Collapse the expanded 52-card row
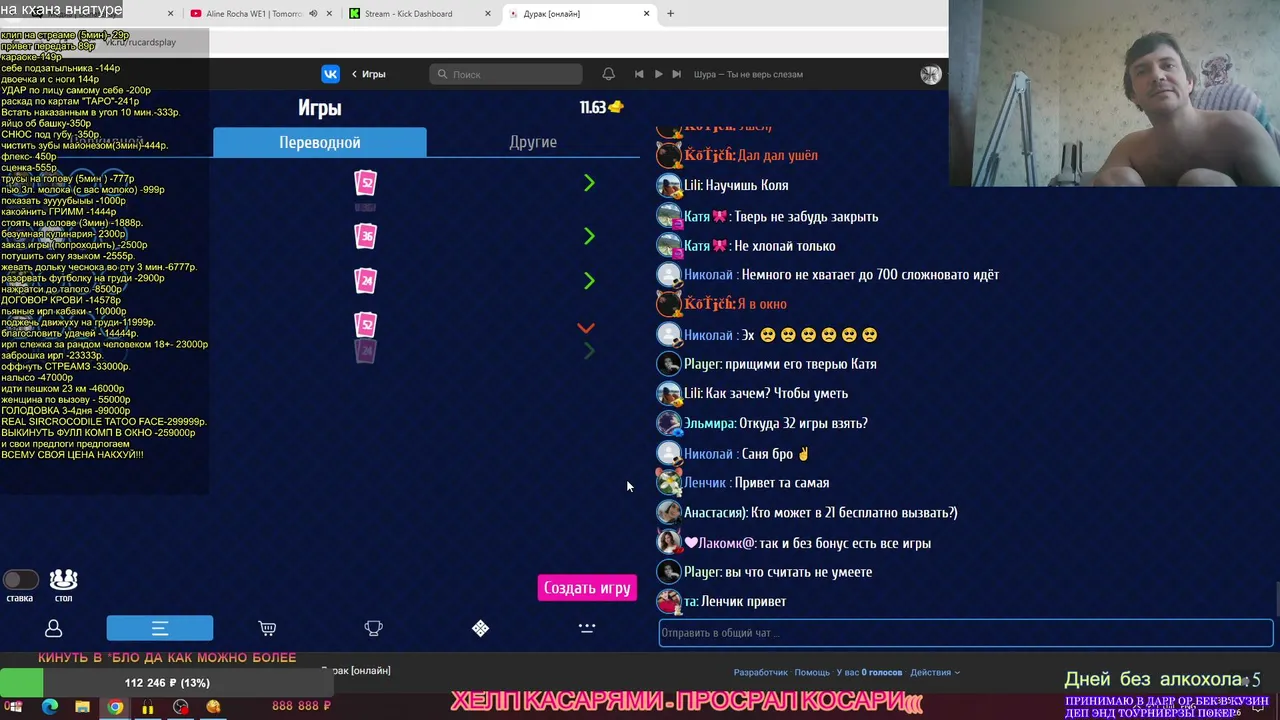Screen dimensions: 1280x720 click(586, 327)
